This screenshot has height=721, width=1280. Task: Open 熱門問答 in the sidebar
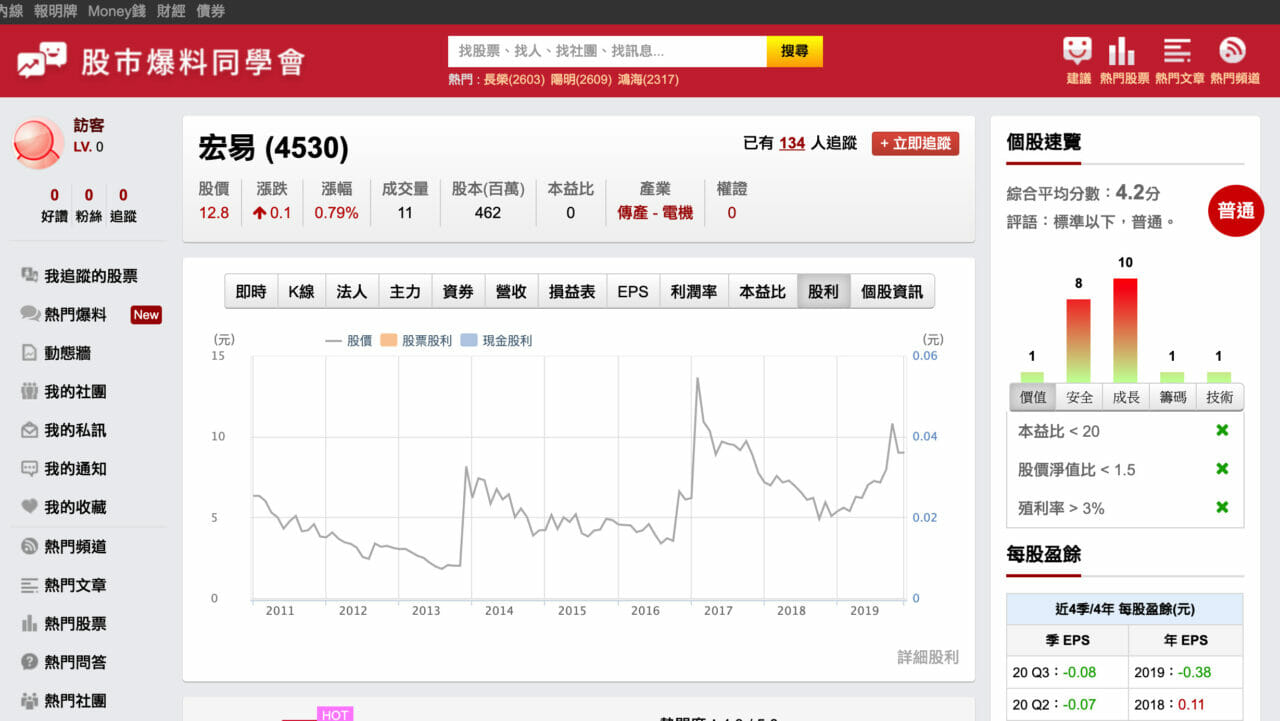point(74,662)
